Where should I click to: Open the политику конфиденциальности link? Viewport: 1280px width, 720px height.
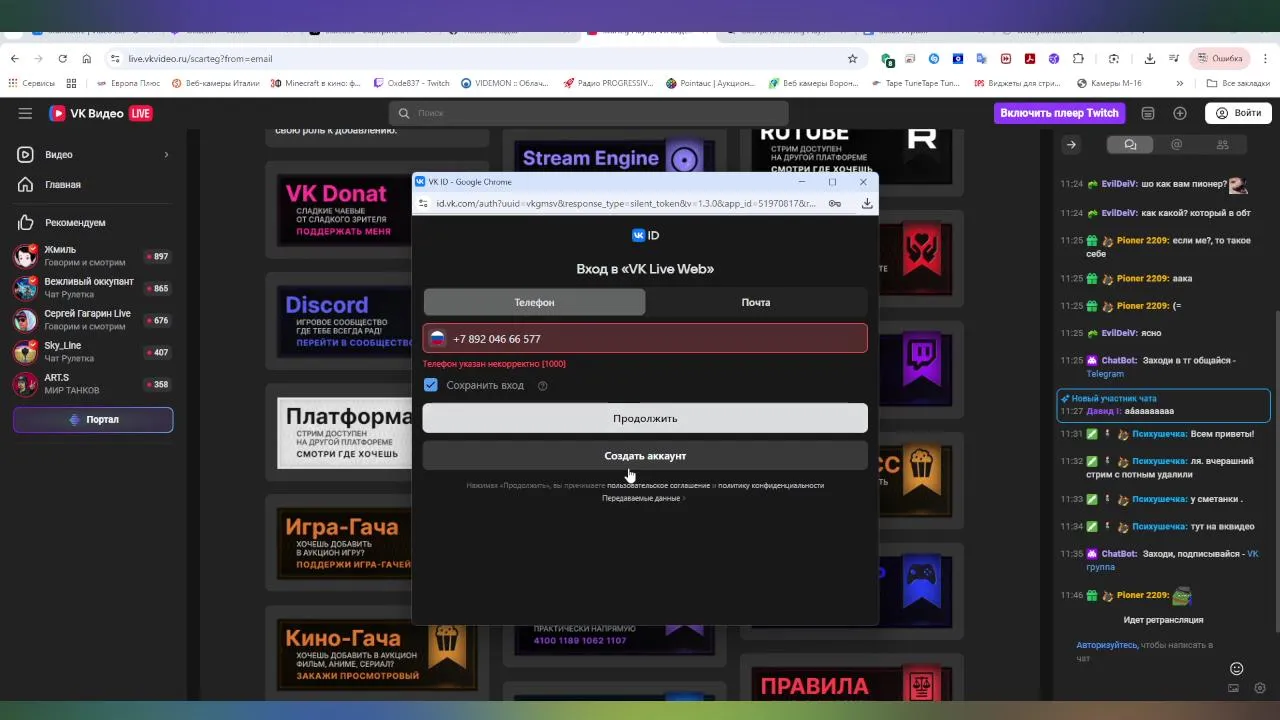click(x=771, y=486)
